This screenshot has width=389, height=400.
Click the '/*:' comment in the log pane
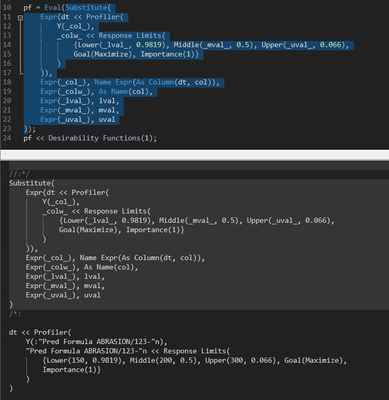(x=15, y=314)
